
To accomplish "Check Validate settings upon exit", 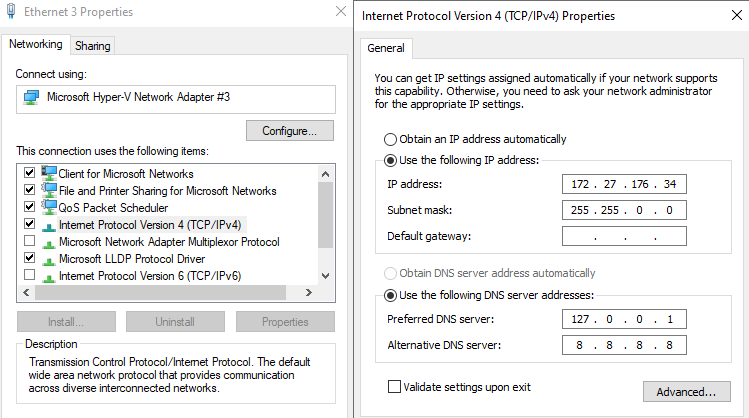I will click(393, 386).
